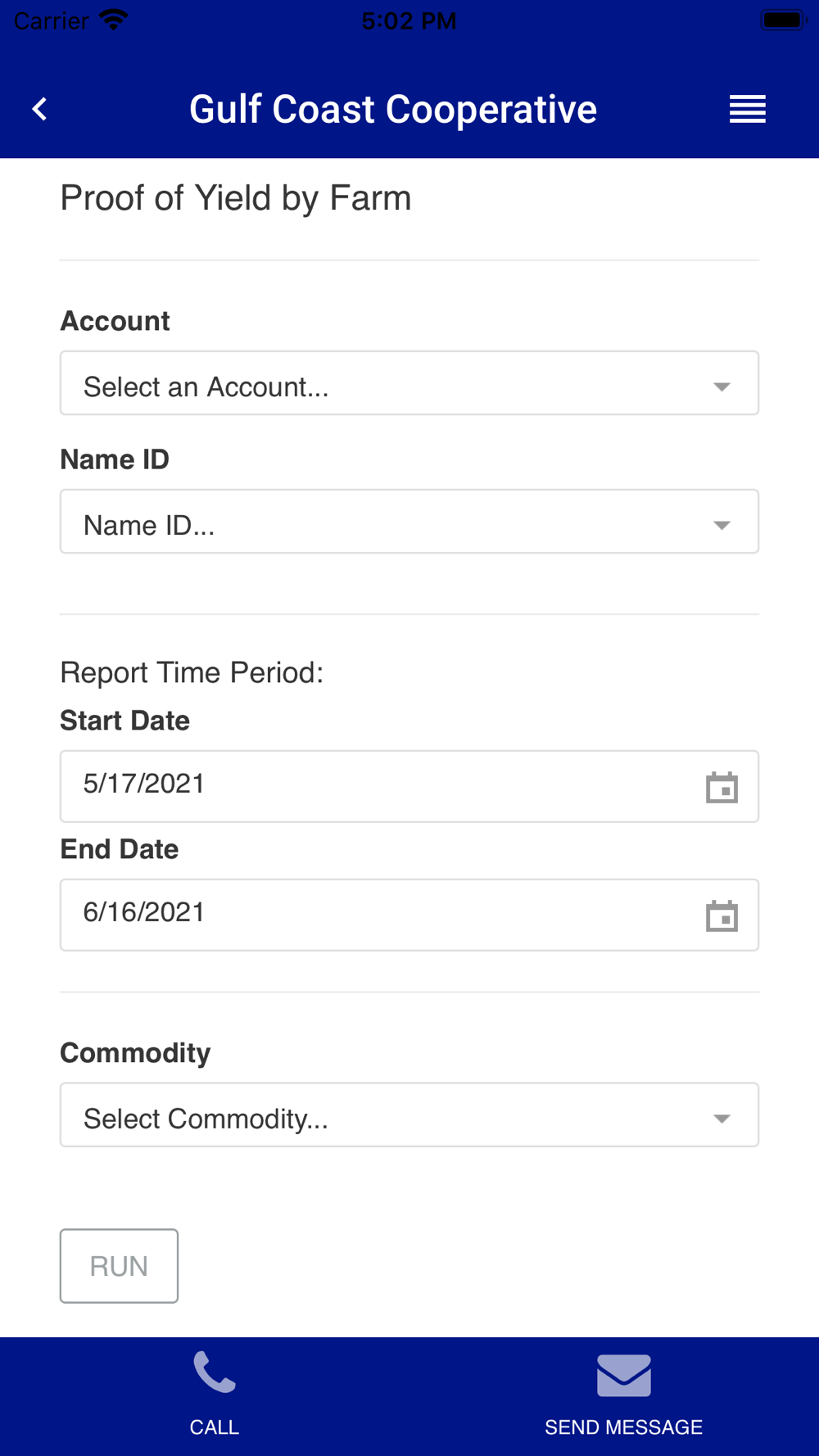Click the RUN button
819x1456 pixels.
[x=119, y=1266]
